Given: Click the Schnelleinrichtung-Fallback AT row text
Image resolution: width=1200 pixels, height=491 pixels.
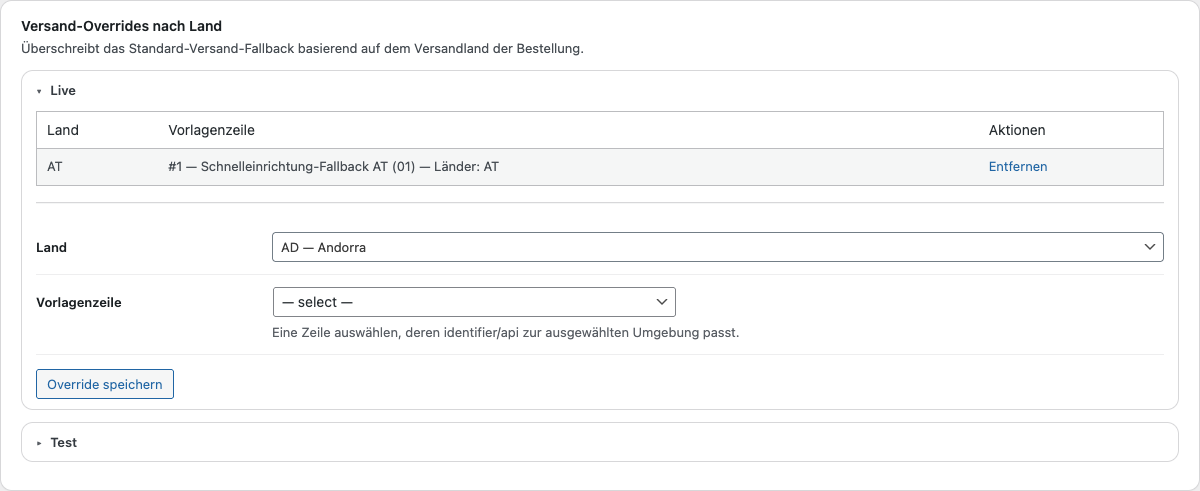Looking at the screenshot, I should pyautogui.click(x=334, y=167).
